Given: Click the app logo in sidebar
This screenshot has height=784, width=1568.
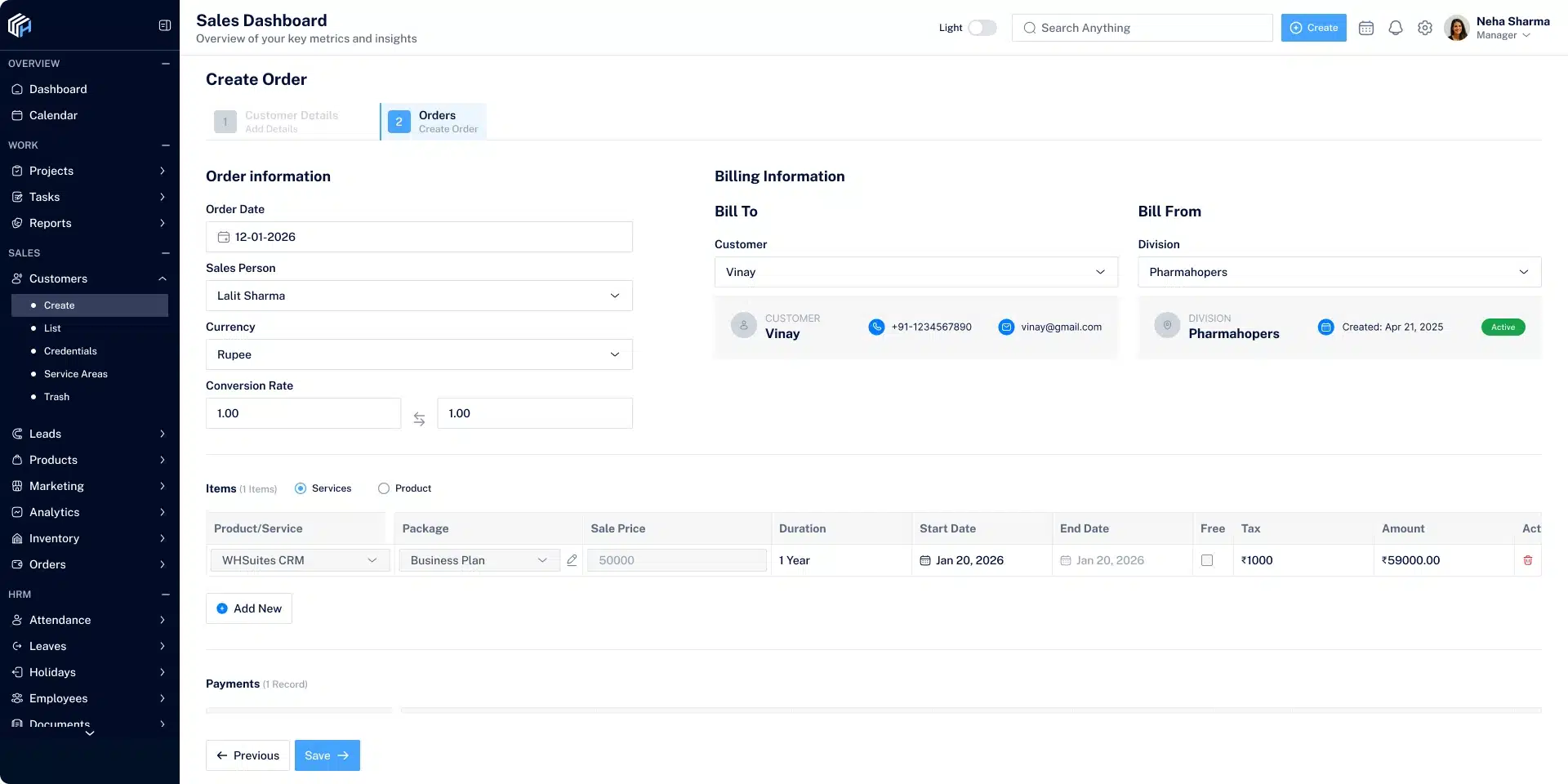Looking at the screenshot, I should click(20, 26).
